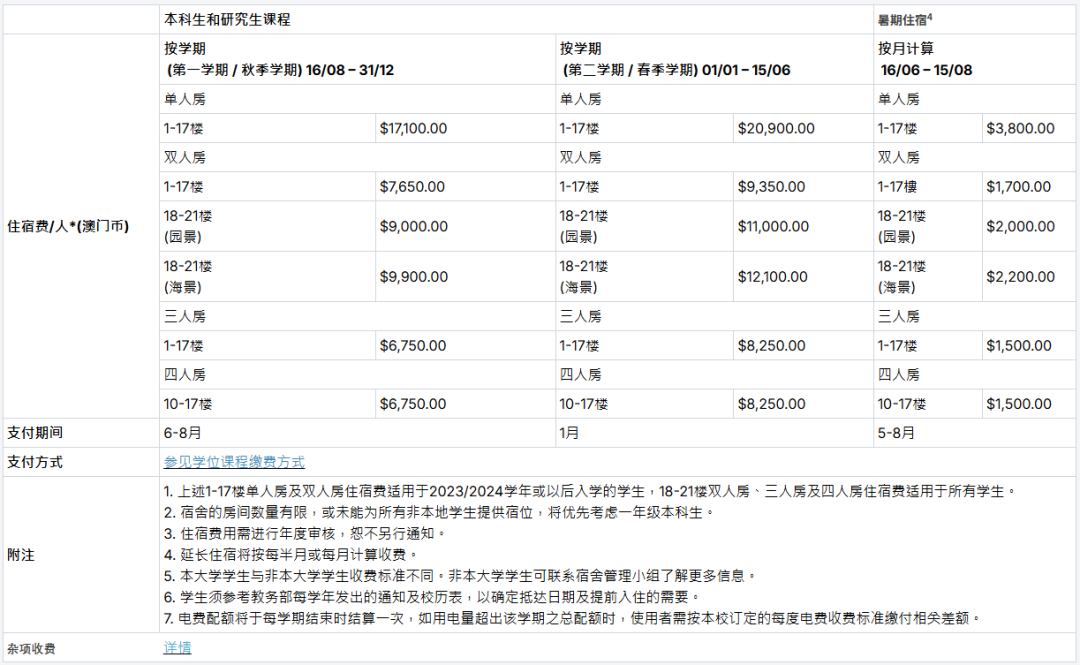Viewport: 1080px width, 665px height.
Task: Select the $1,700.00 summer double room price
Action: pos(1018,186)
